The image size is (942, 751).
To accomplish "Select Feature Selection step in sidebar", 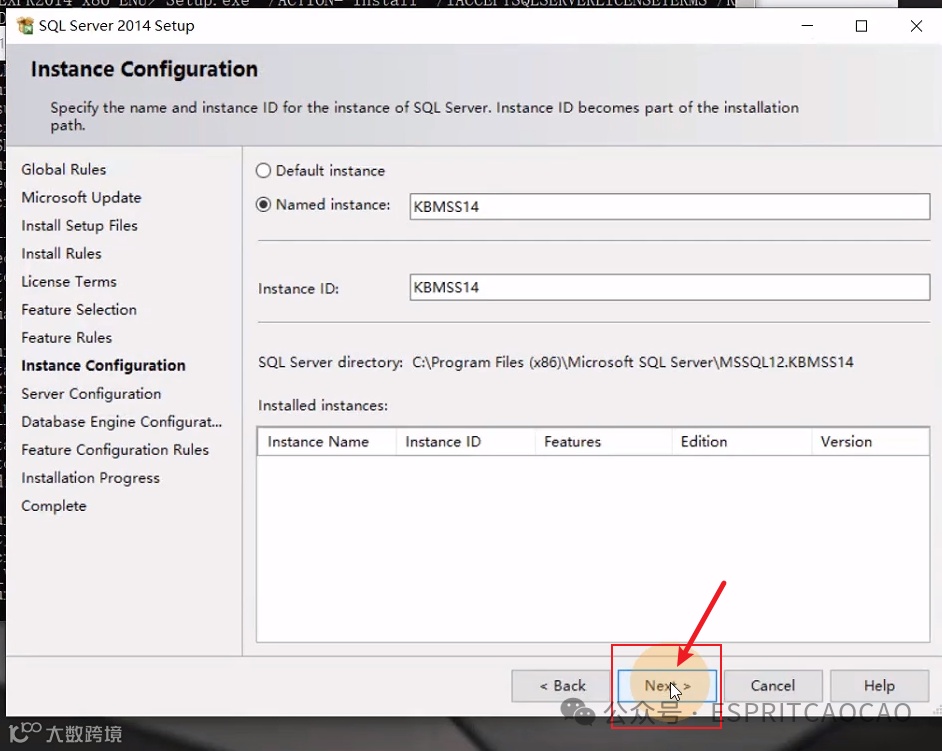I will click(x=79, y=309).
